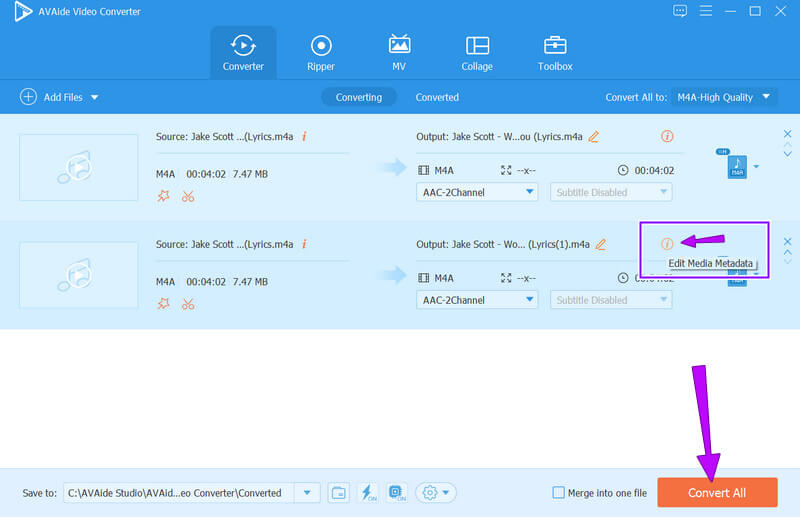This screenshot has height=517, width=800.
Task: Open Subtitle Disabled dropdown for first file
Action: tap(611, 192)
